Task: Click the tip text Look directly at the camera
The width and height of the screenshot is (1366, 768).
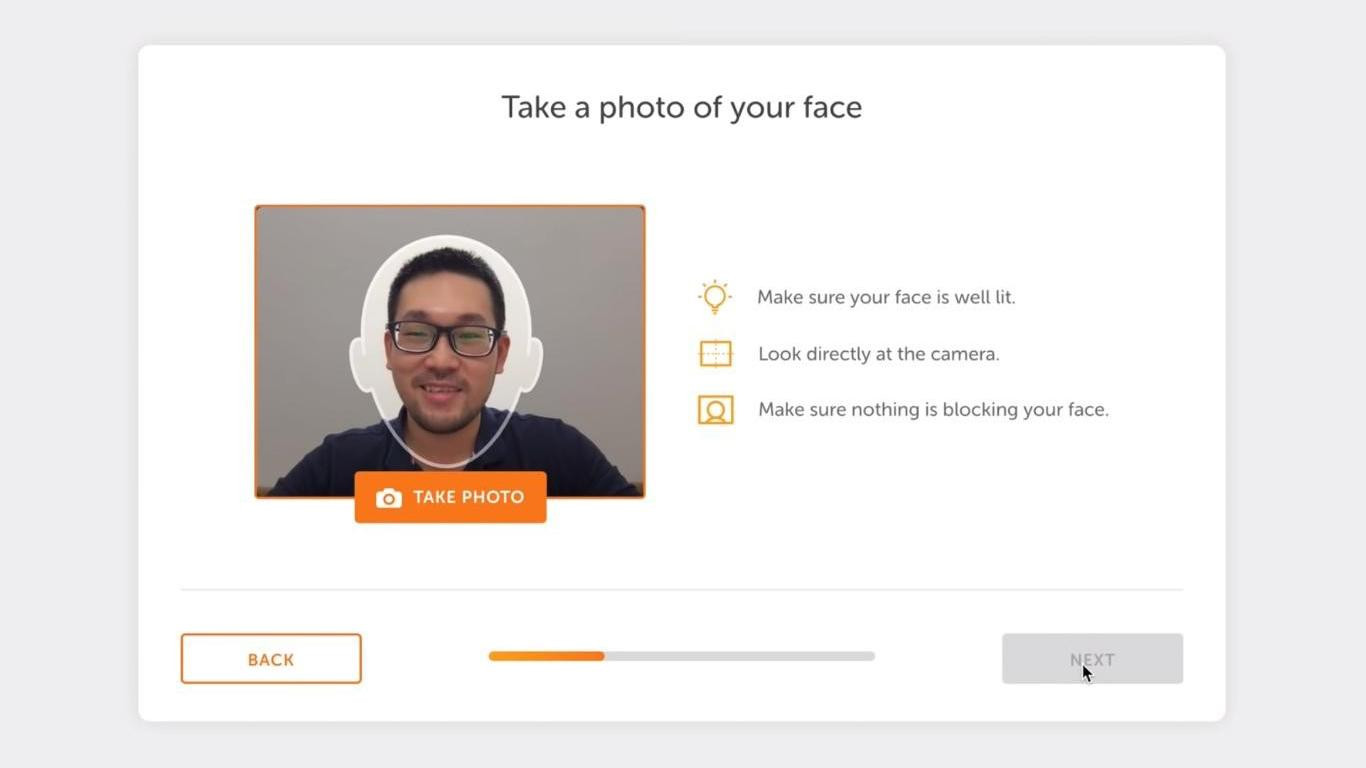Action: pyautogui.click(x=877, y=353)
